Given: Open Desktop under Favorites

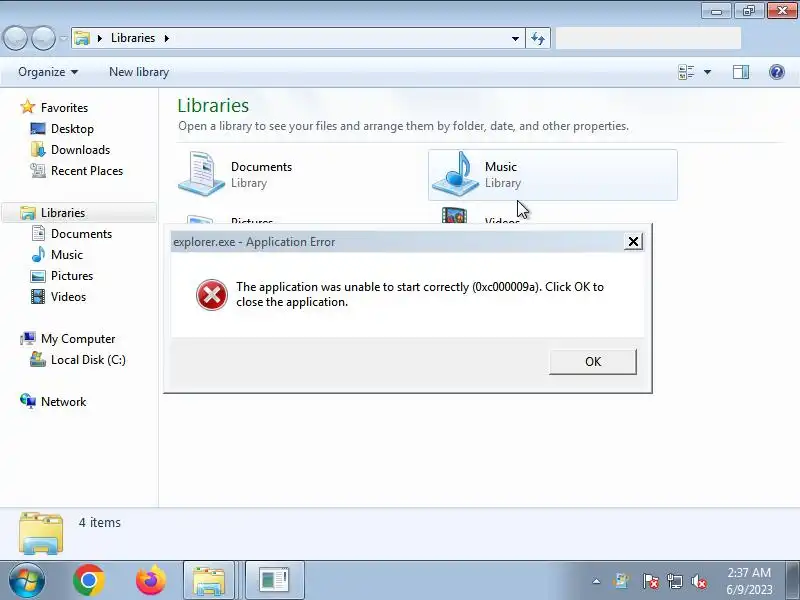Looking at the screenshot, I should [x=72, y=129].
